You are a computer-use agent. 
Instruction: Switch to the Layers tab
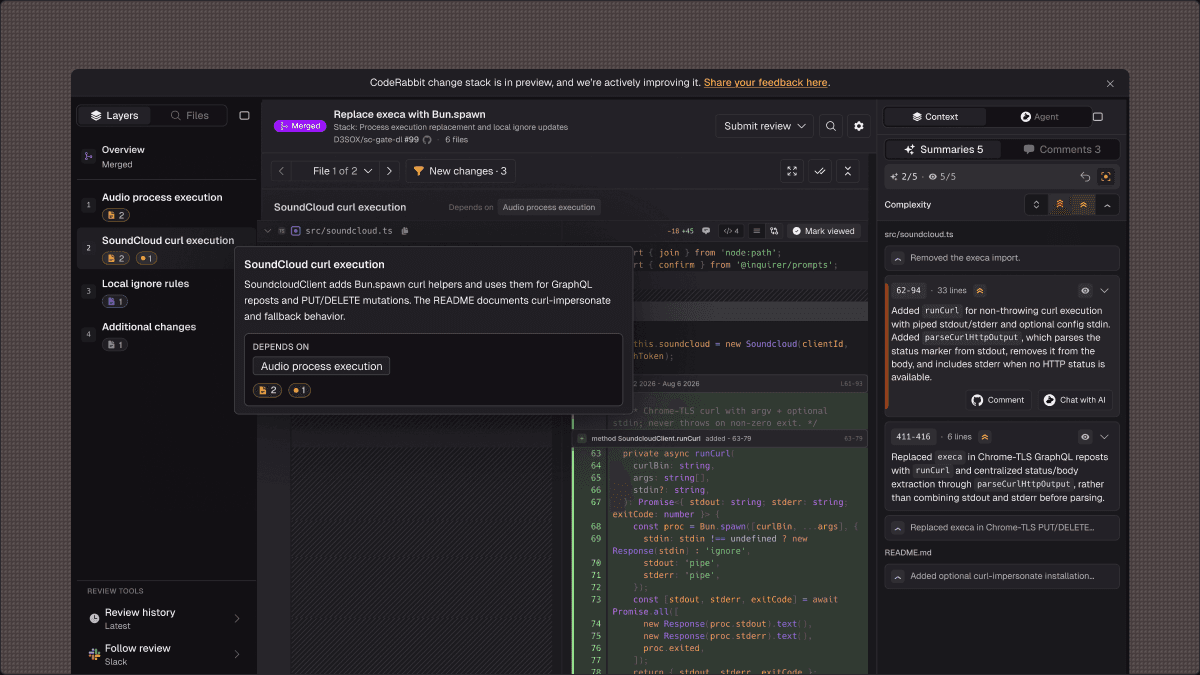point(115,116)
